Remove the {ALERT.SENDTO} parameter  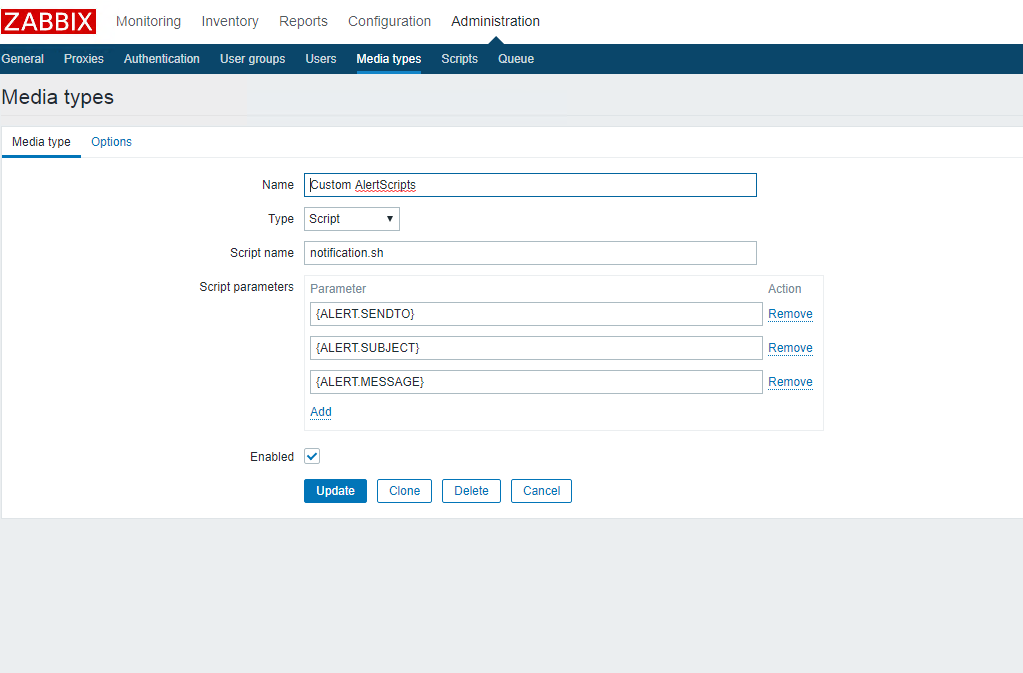click(x=790, y=313)
